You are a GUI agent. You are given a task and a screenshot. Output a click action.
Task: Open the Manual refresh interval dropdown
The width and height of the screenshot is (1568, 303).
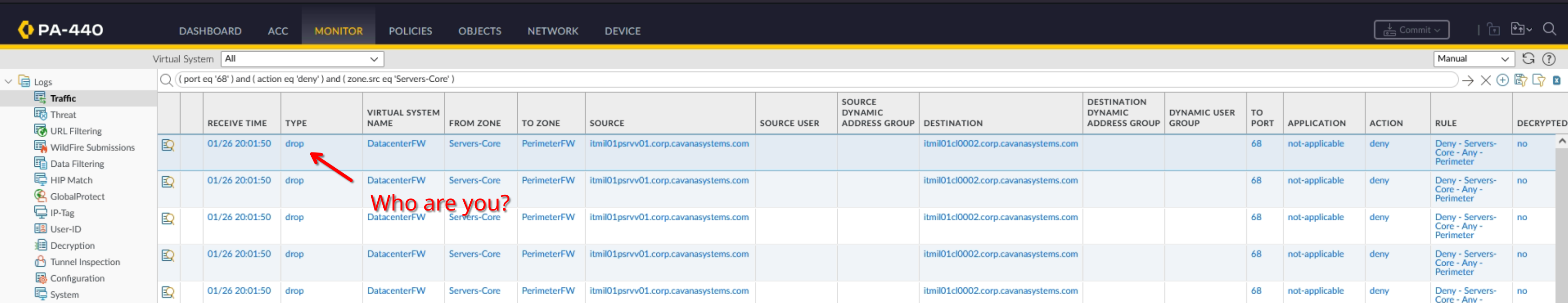coord(1474,59)
